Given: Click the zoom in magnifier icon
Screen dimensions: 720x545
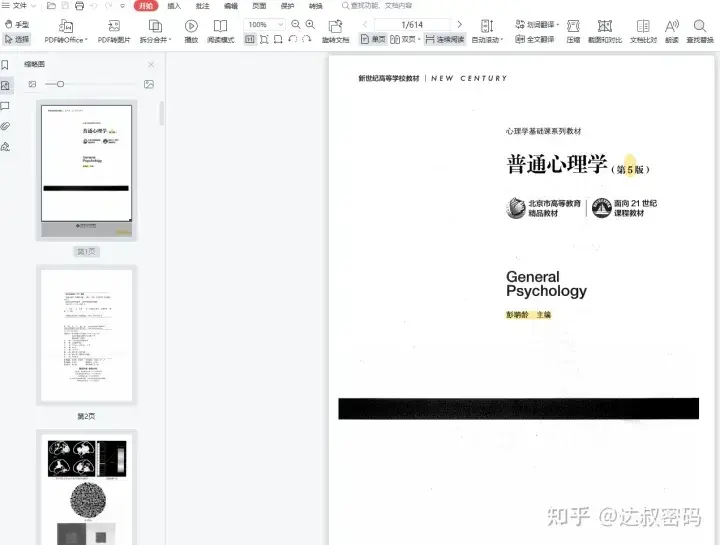Looking at the screenshot, I should point(310,24).
